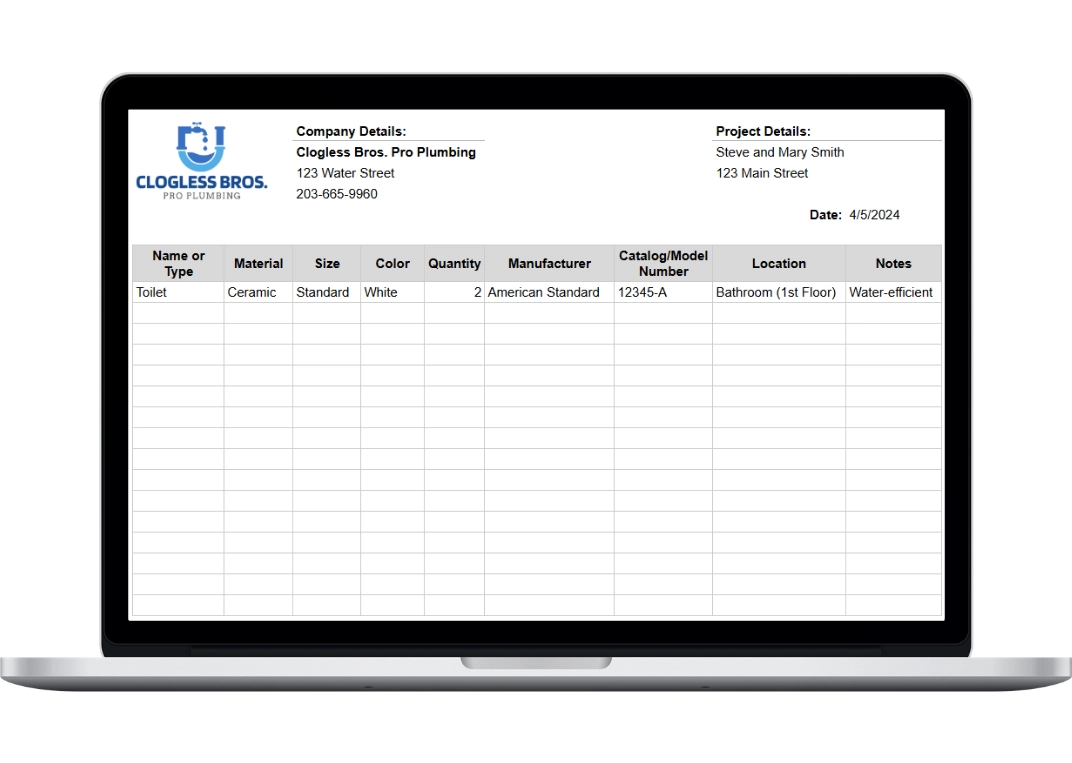The width and height of the screenshot is (1072, 763).
Task: Select the Location column header
Action: pos(778,264)
